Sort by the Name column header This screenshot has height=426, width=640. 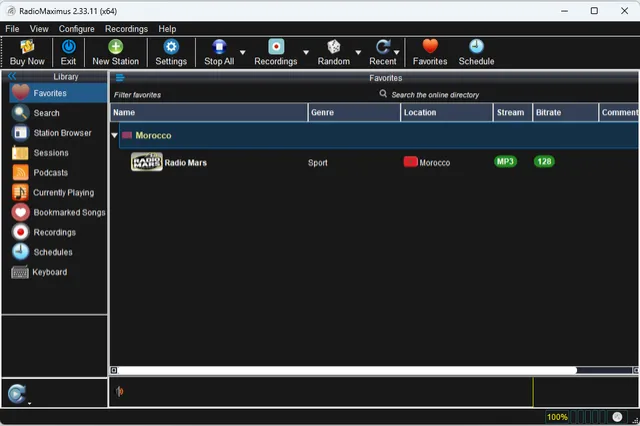coord(209,113)
